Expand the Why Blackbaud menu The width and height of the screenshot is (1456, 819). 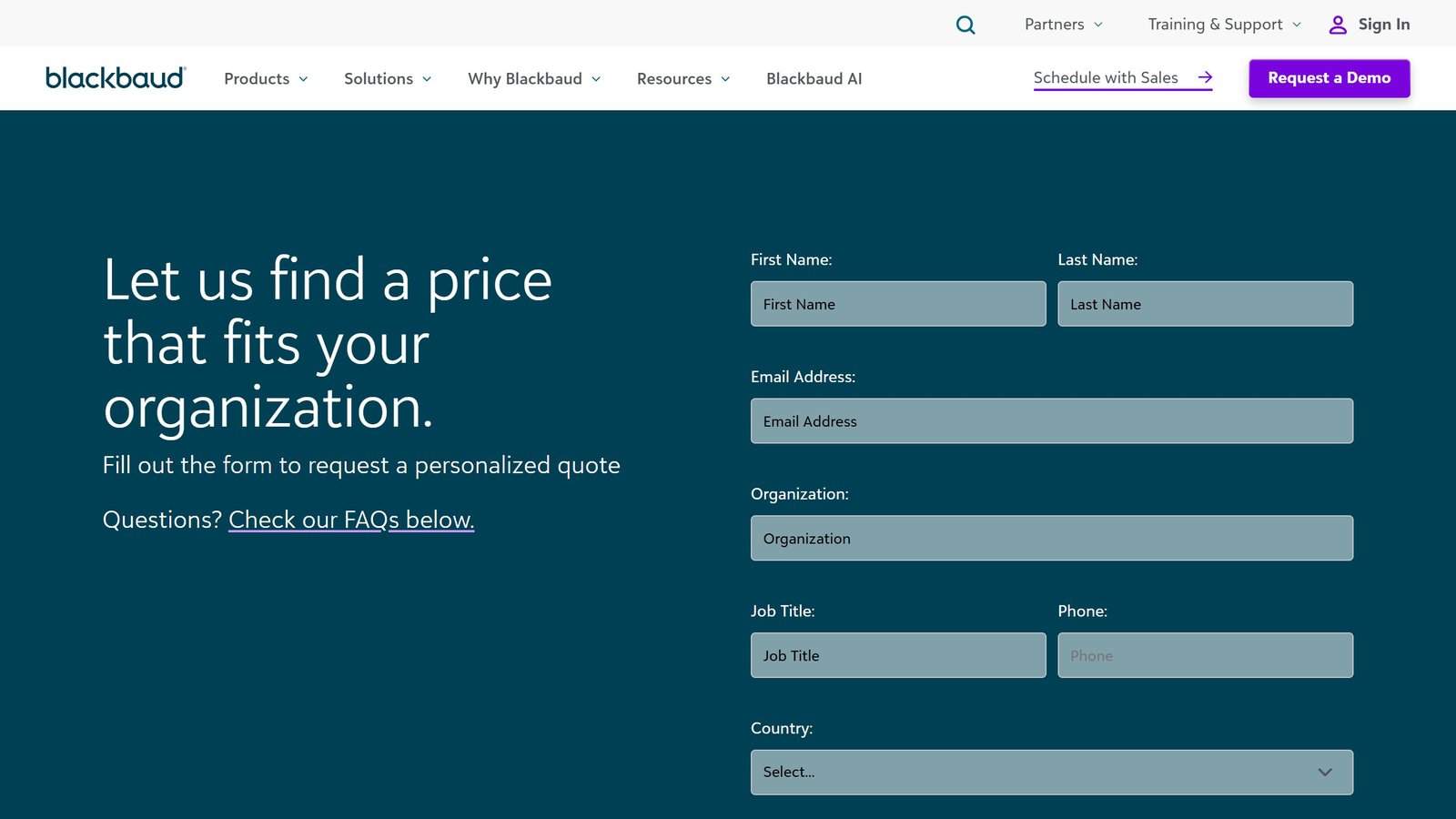point(534,78)
